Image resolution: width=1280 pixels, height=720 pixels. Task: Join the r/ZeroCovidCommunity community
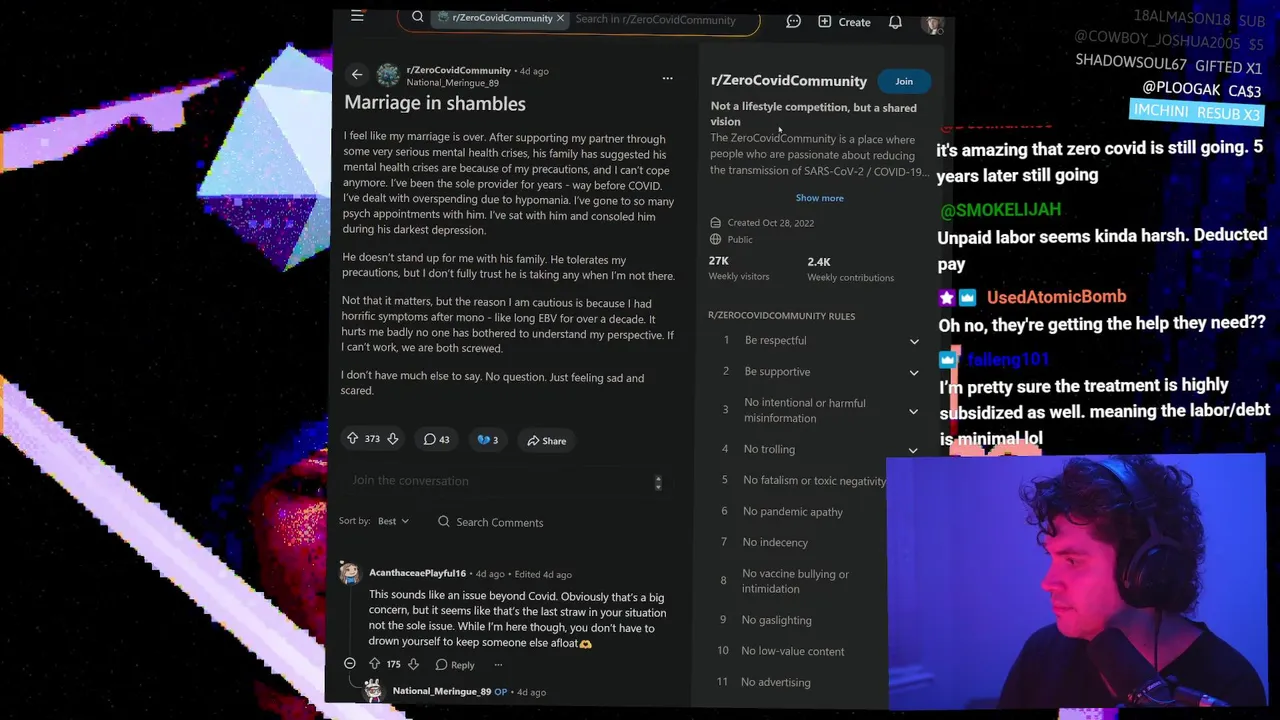pyautogui.click(x=903, y=81)
